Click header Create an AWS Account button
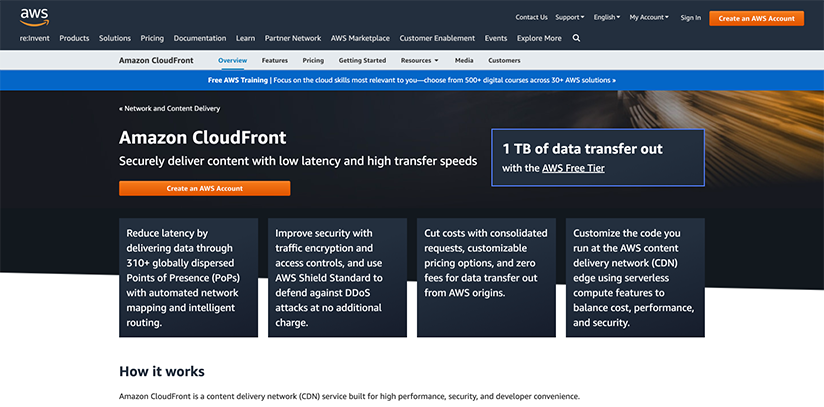824x407 pixels. point(756,18)
